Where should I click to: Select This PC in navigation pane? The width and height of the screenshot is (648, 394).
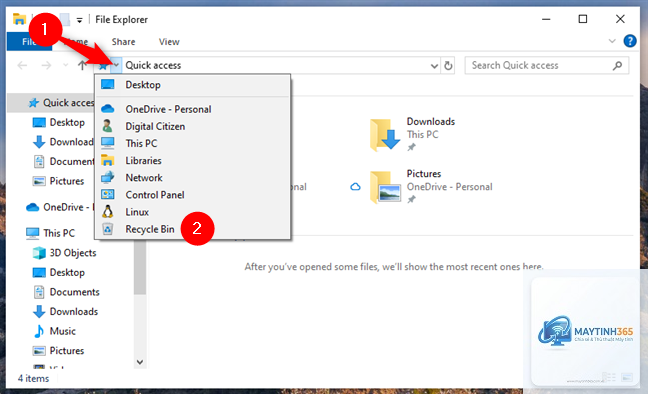[x=59, y=233]
